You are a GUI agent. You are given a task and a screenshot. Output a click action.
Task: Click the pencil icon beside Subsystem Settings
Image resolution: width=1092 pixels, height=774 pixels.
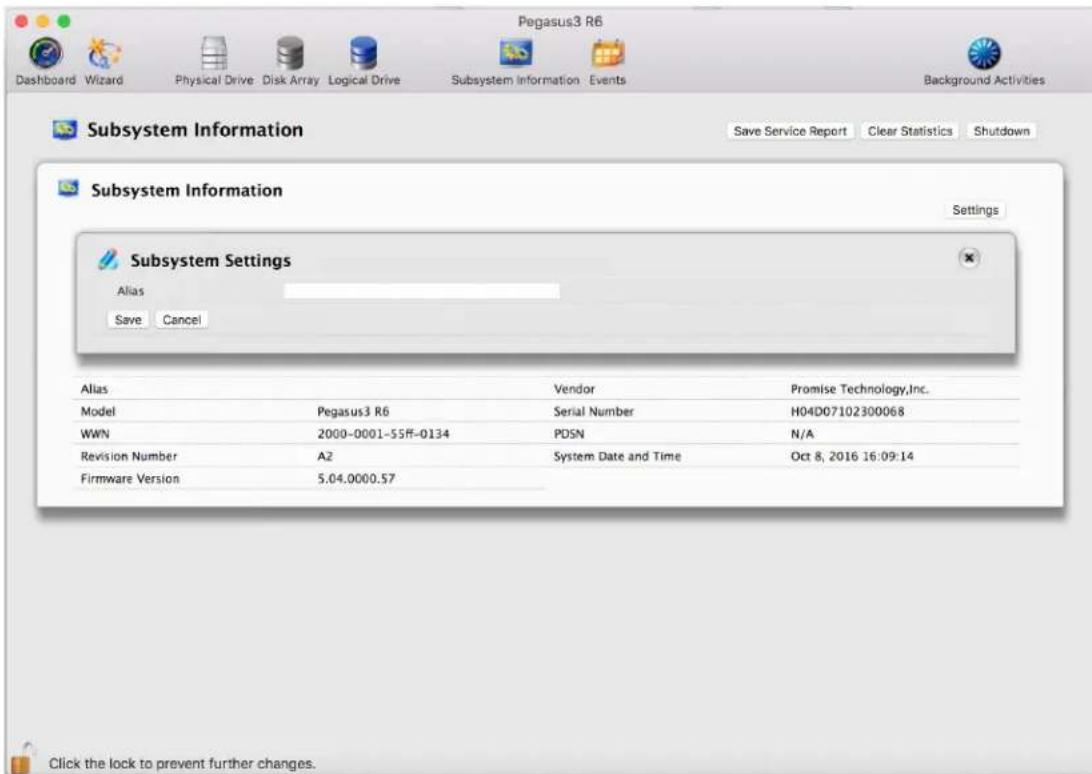pyautogui.click(x=108, y=259)
